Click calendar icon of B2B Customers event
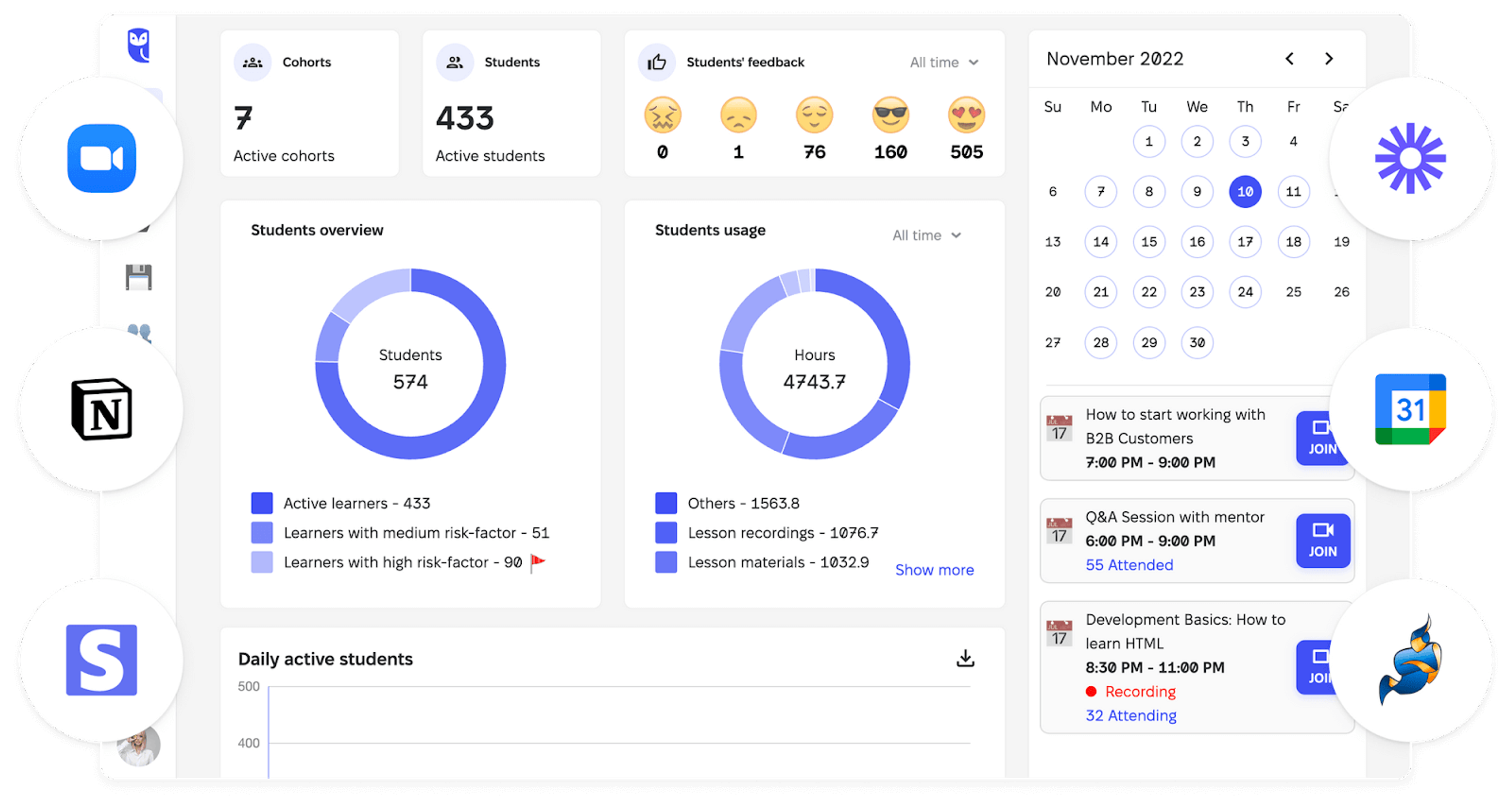This screenshot has height=803, width=1512. coord(1060,428)
